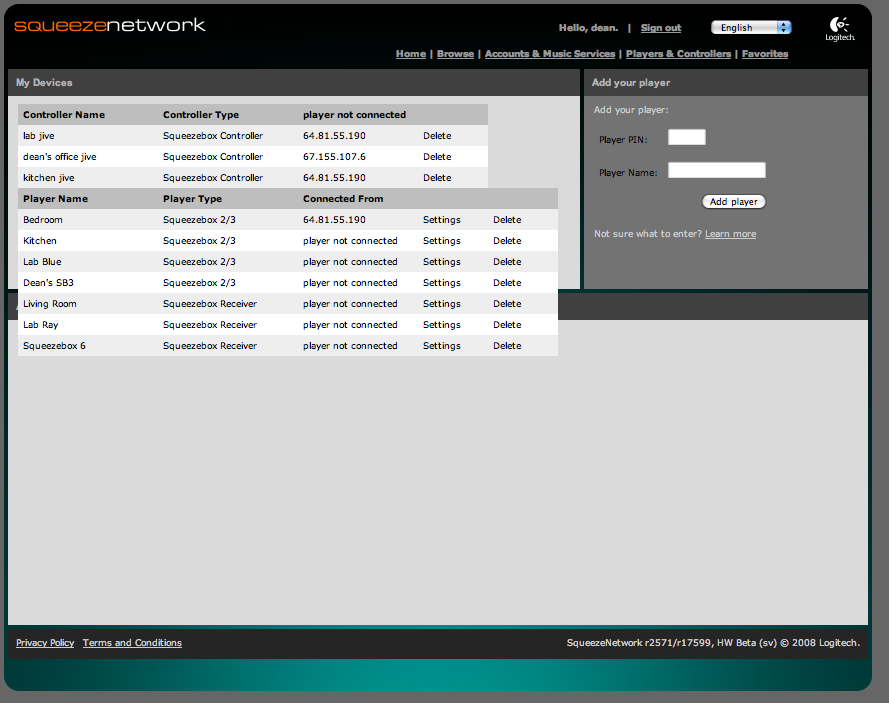
Task: Click the Player PIN input field
Action: tap(686, 138)
